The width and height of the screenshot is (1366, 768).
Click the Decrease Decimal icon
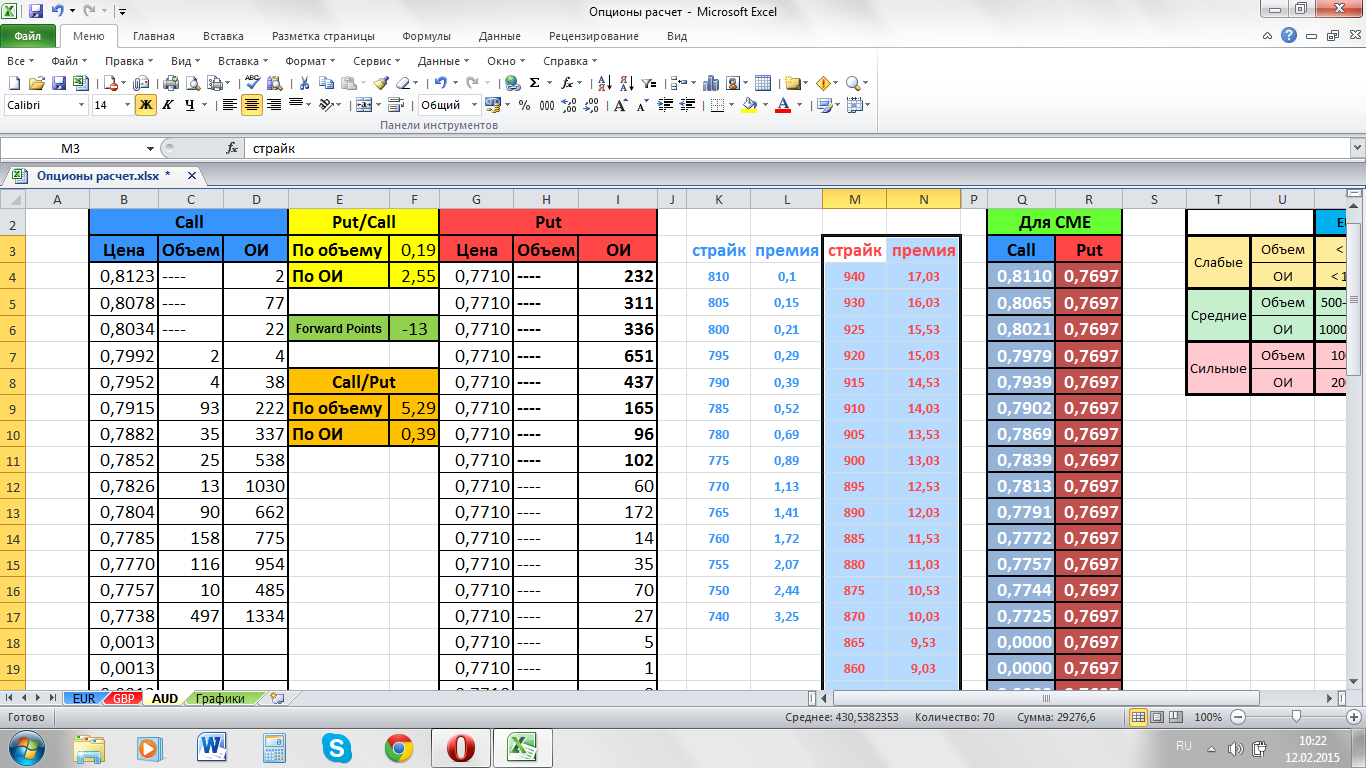click(x=591, y=105)
